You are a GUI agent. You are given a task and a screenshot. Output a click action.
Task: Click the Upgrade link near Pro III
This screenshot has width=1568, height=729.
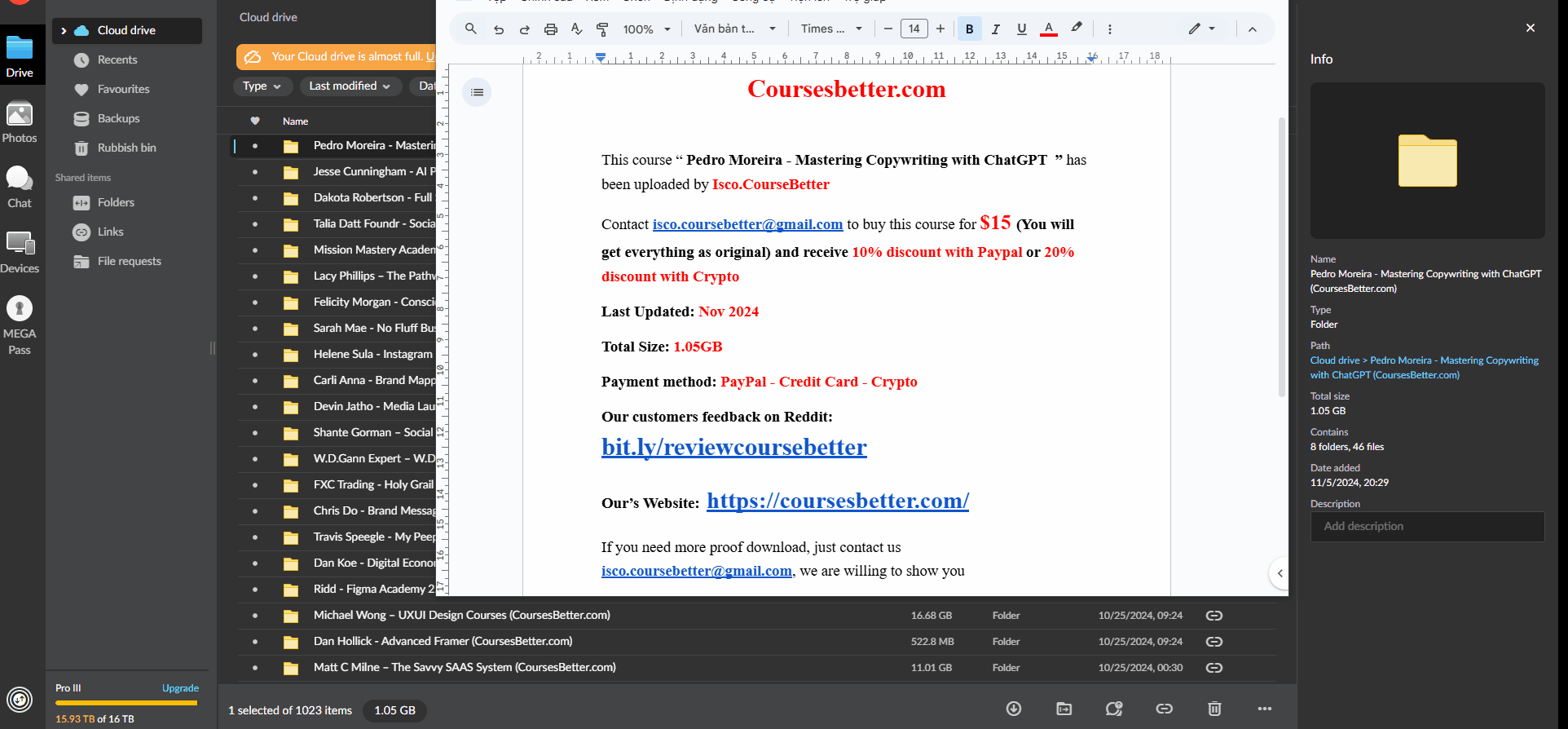click(180, 688)
